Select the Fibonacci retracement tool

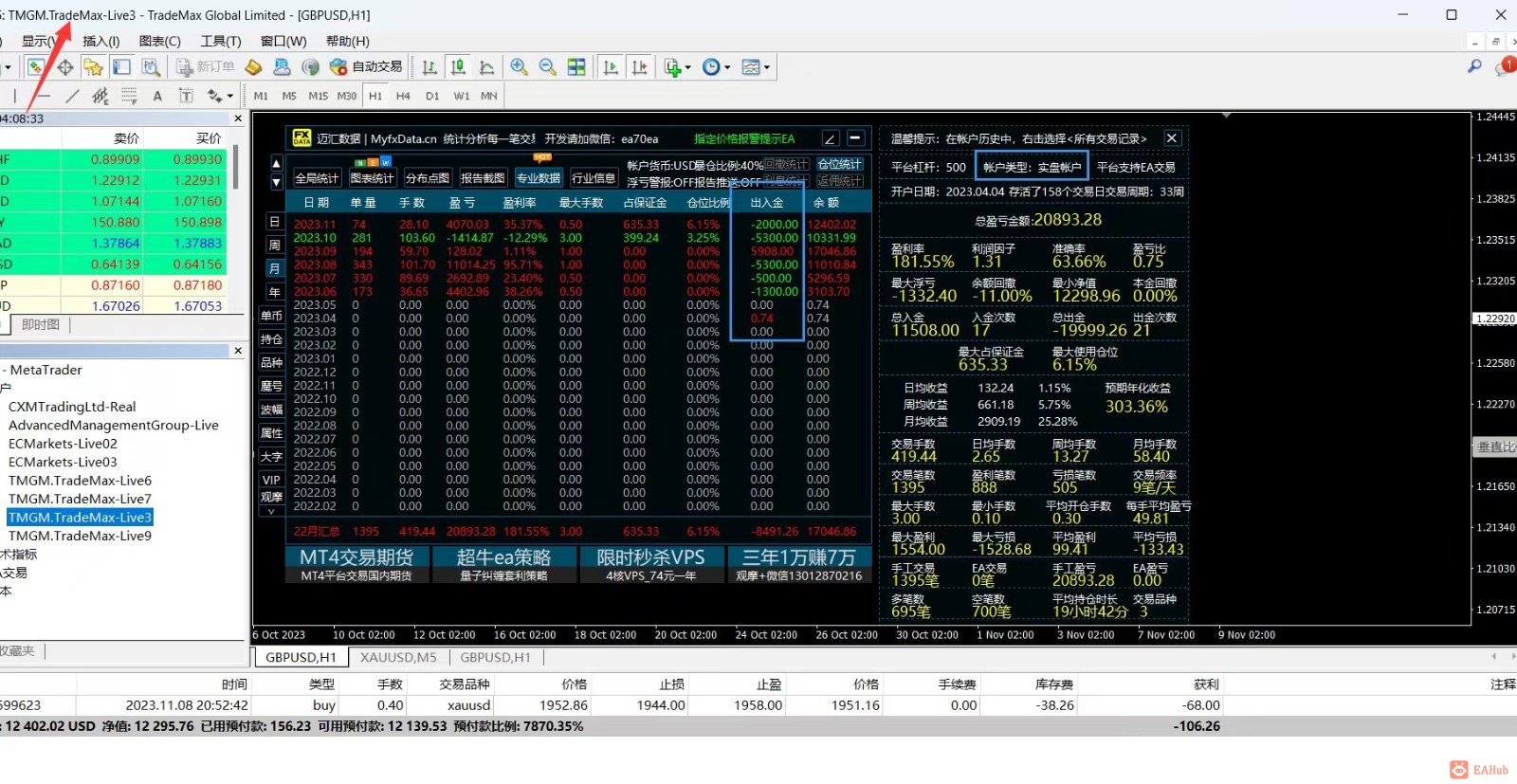tap(129, 96)
